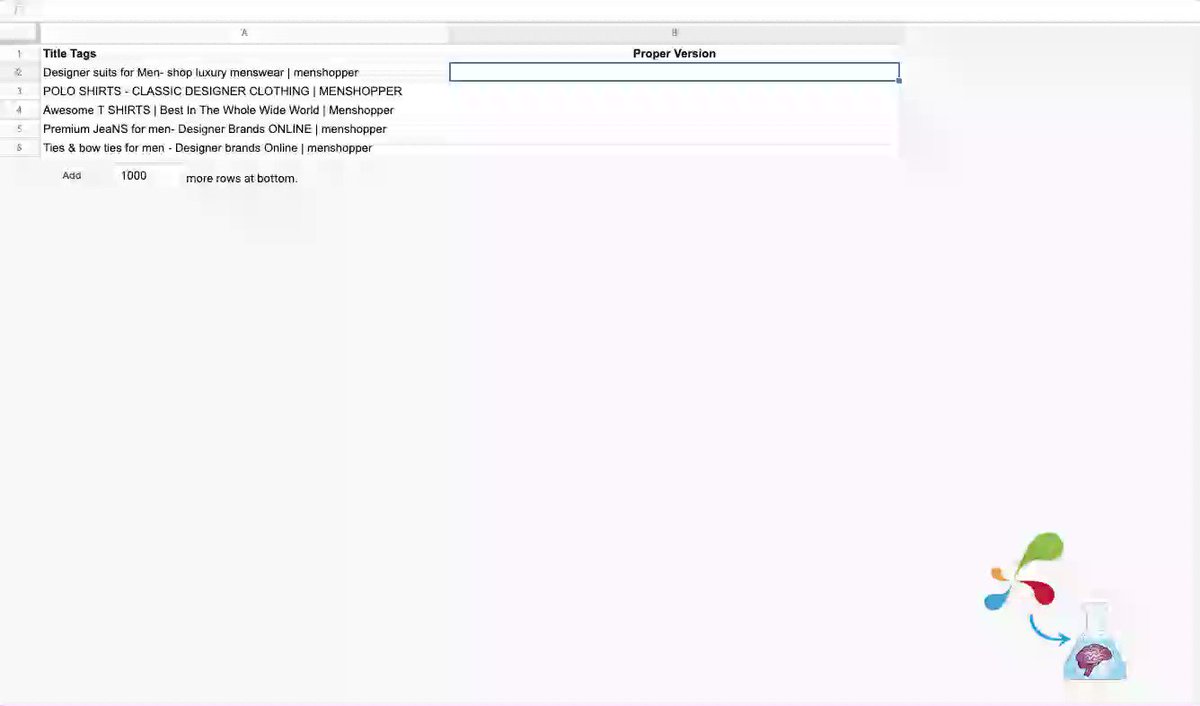
Task: Click the select-all corner box
Action: point(19,34)
